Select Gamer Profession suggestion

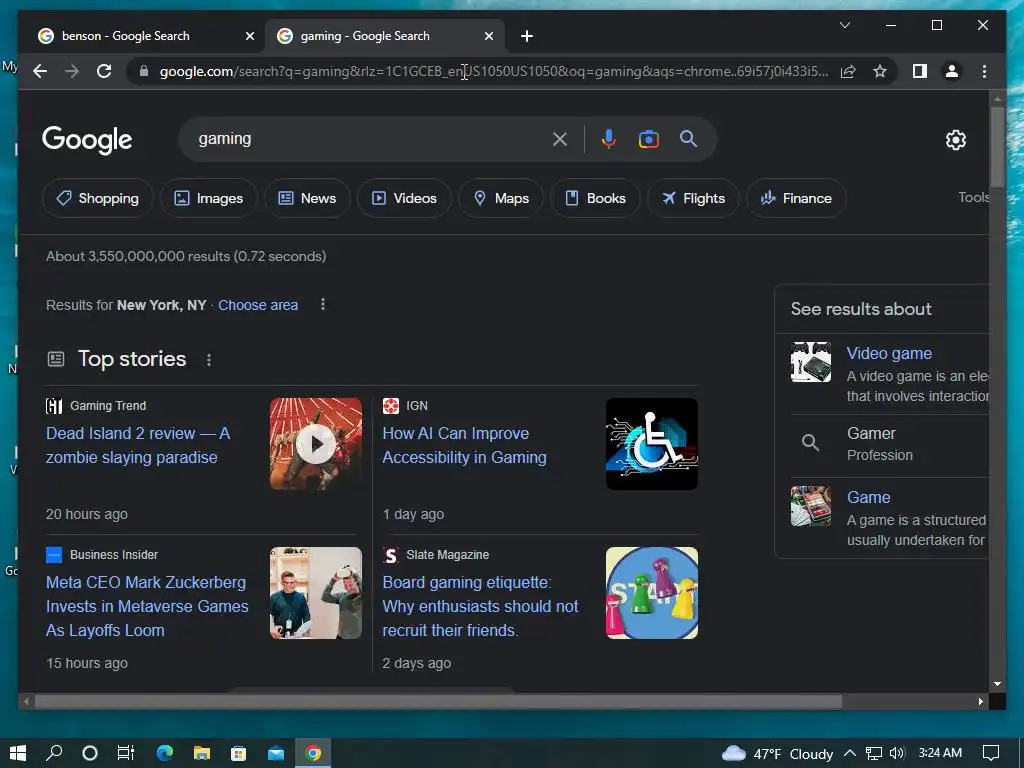[882, 444]
